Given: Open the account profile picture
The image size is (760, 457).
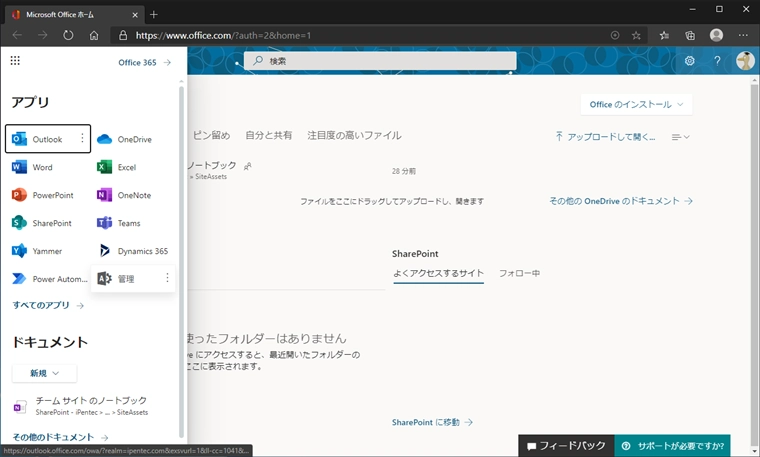Looking at the screenshot, I should point(745,61).
